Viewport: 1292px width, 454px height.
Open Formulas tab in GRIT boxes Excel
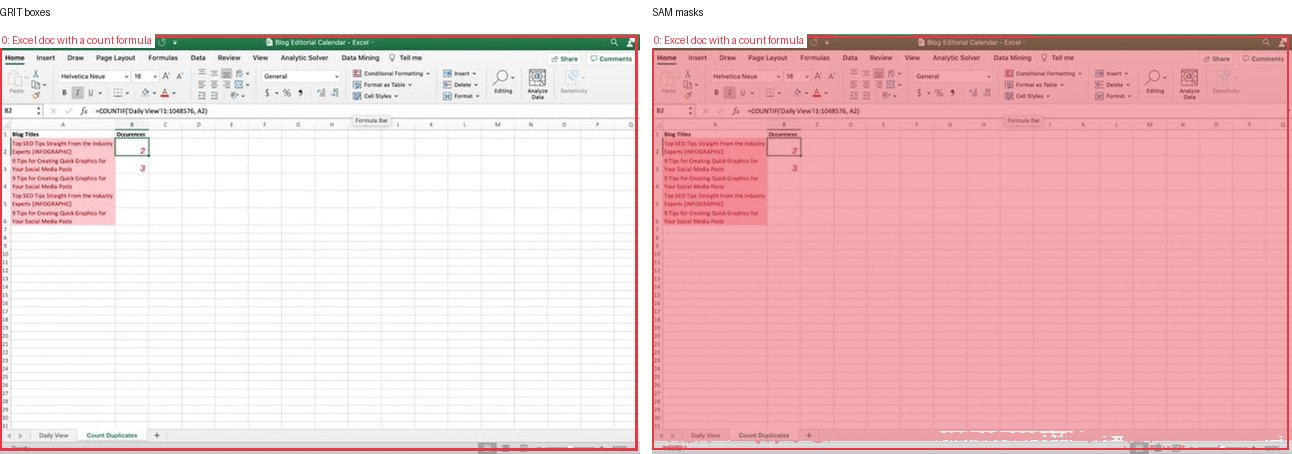pyautogui.click(x=163, y=58)
